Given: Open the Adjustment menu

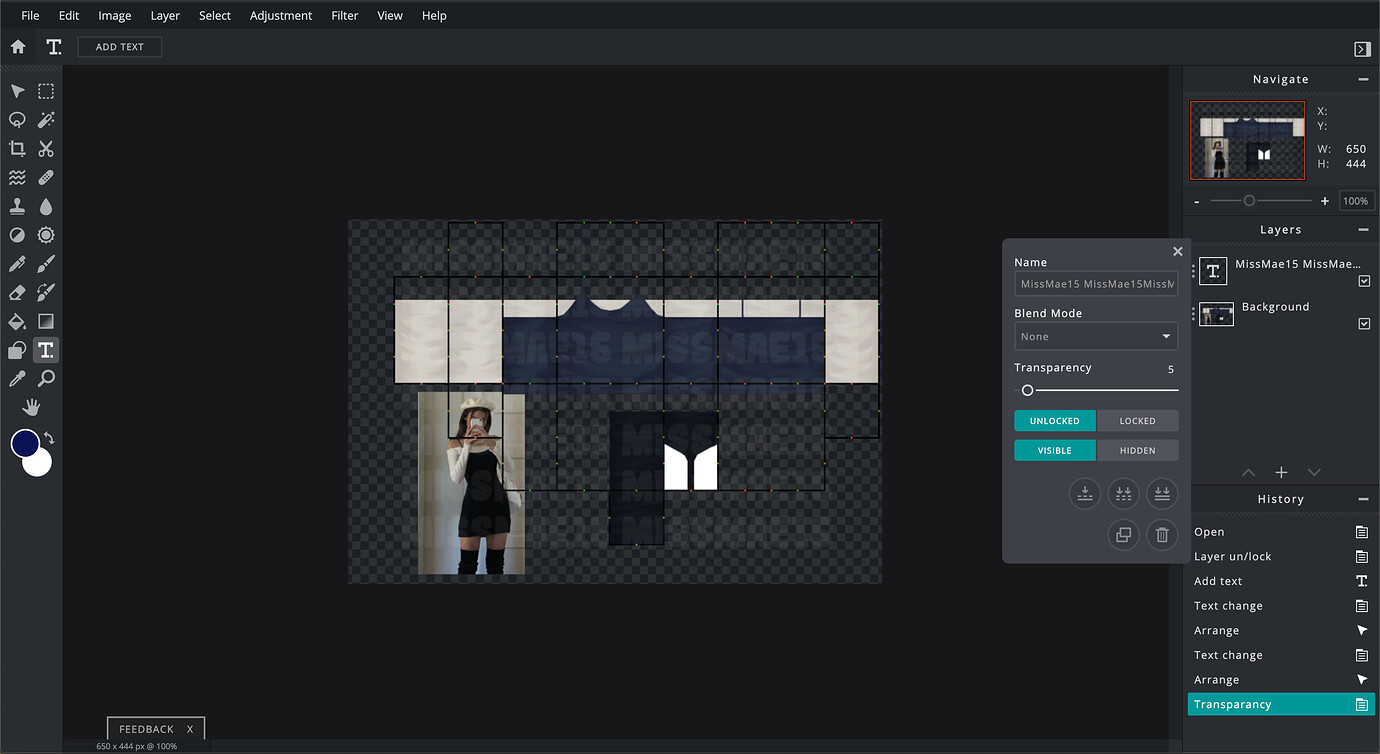Looking at the screenshot, I should point(280,15).
